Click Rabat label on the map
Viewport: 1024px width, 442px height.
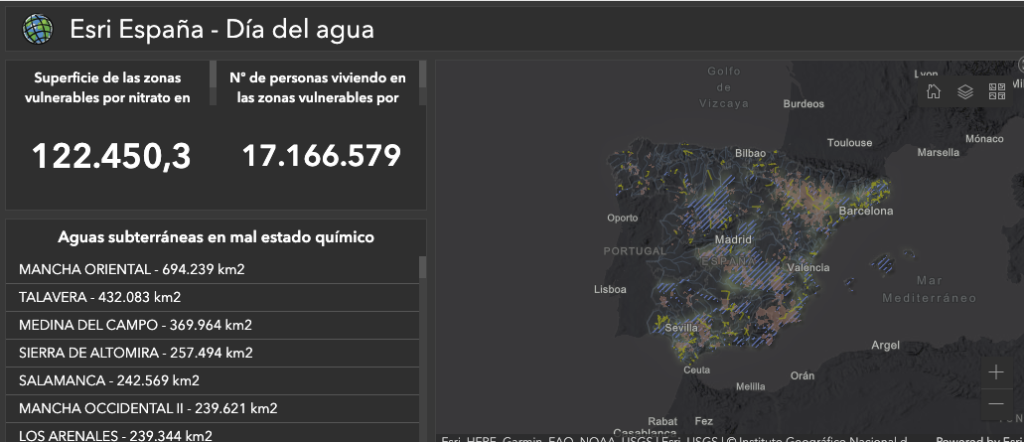663,421
